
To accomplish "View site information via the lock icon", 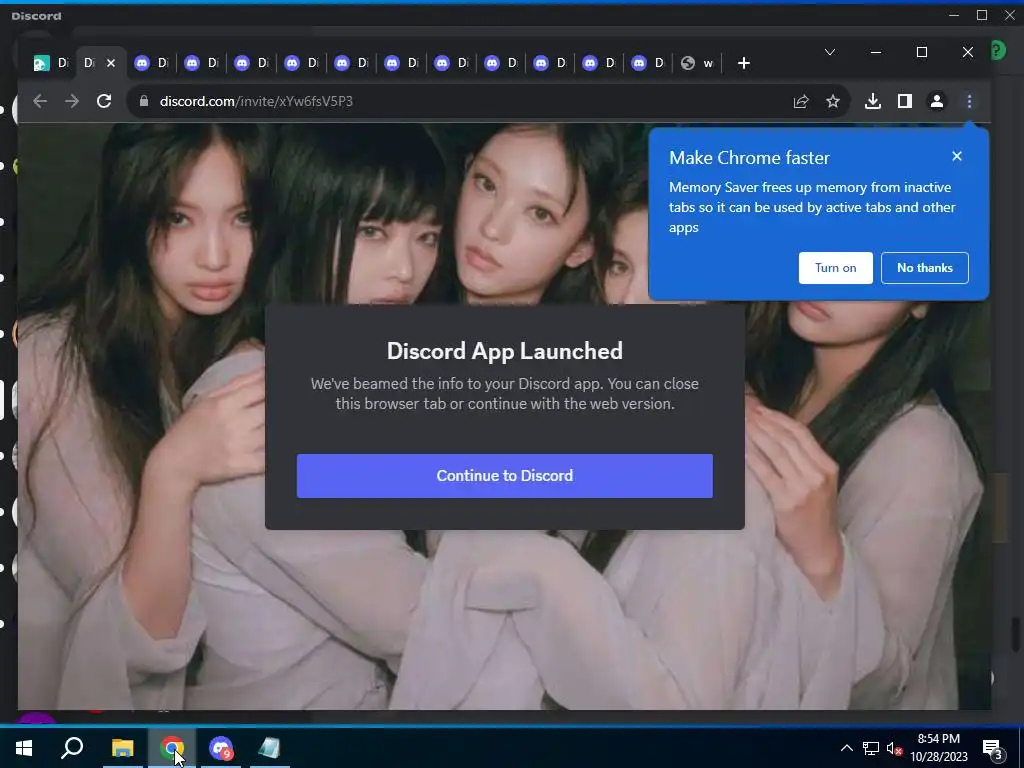I will click(144, 101).
